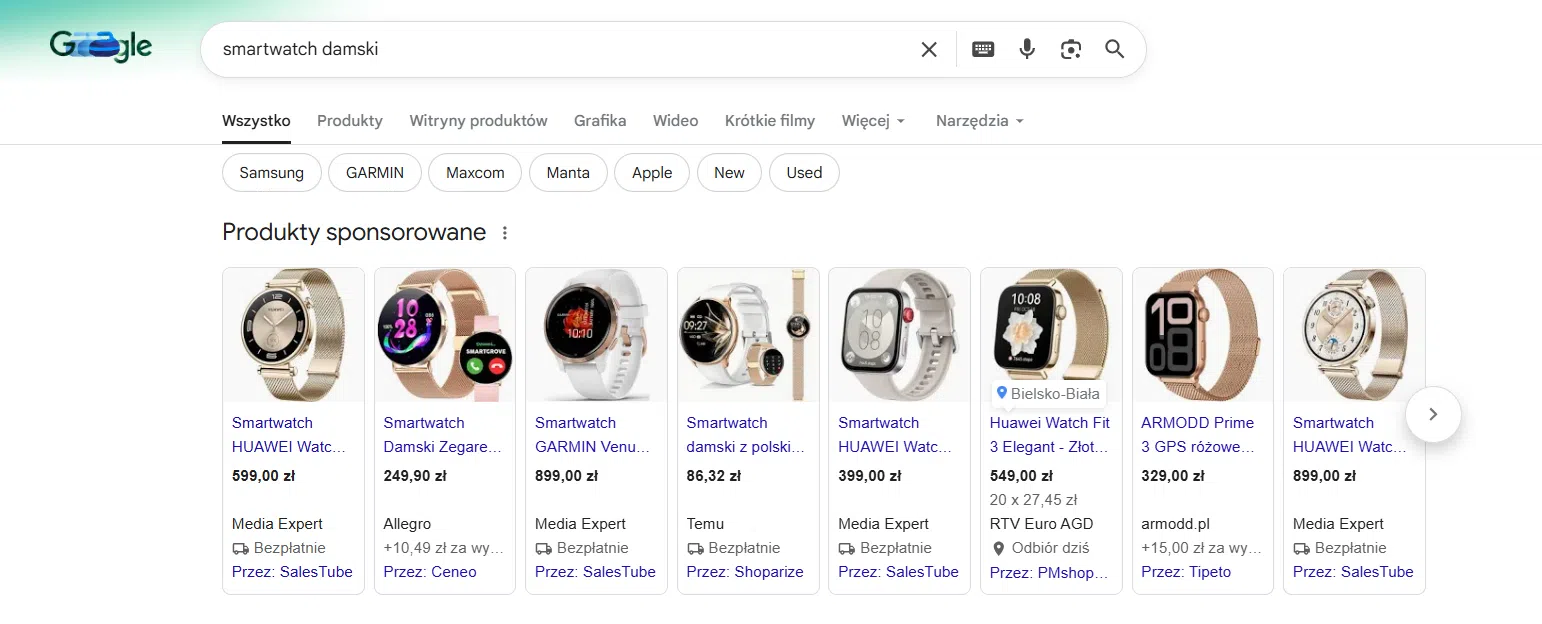The width and height of the screenshot is (1542, 624).
Task: Enable the New condition filter
Action: tap(729, 172)
